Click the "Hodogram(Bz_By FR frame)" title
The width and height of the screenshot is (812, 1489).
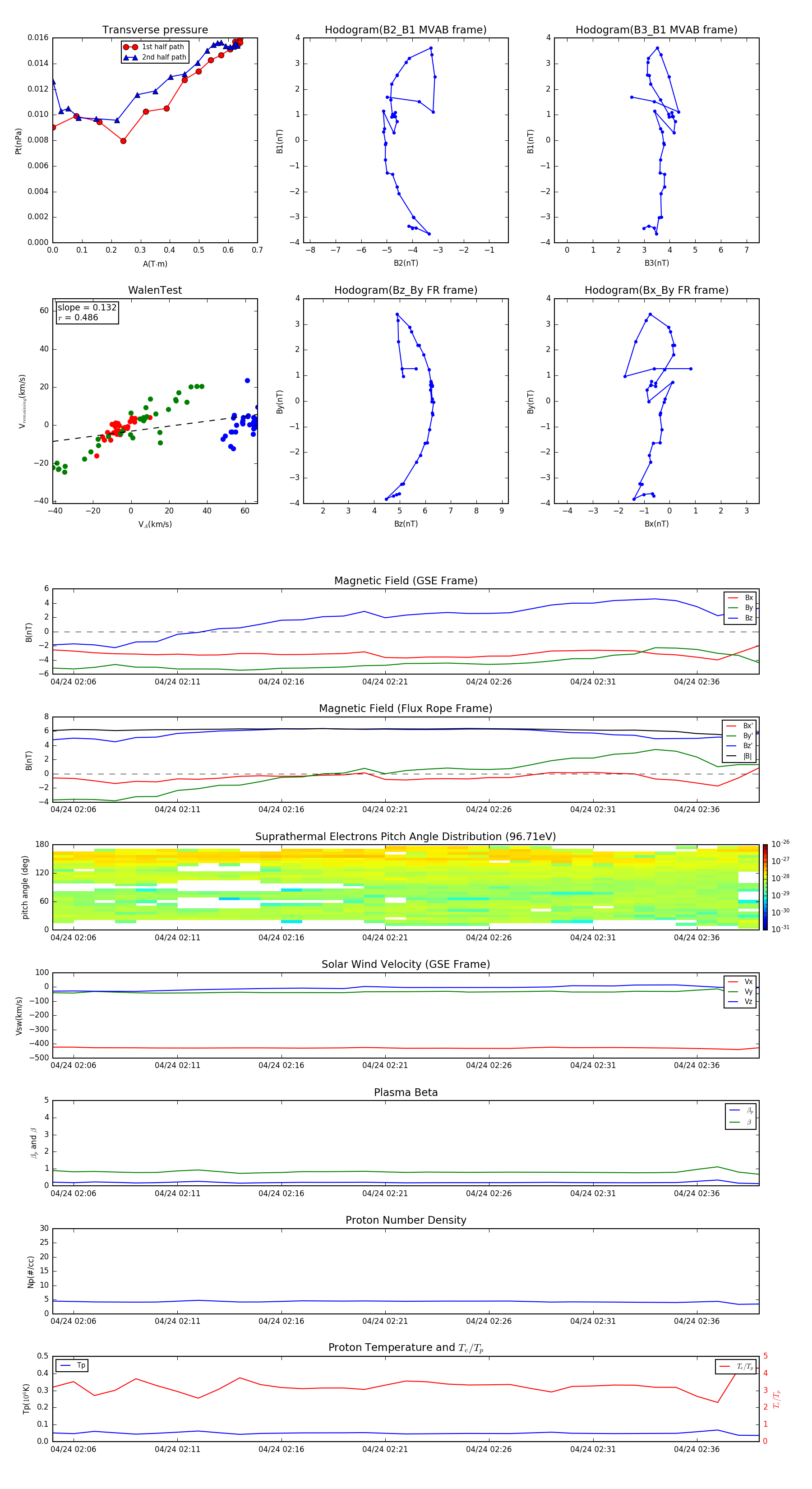406,290
